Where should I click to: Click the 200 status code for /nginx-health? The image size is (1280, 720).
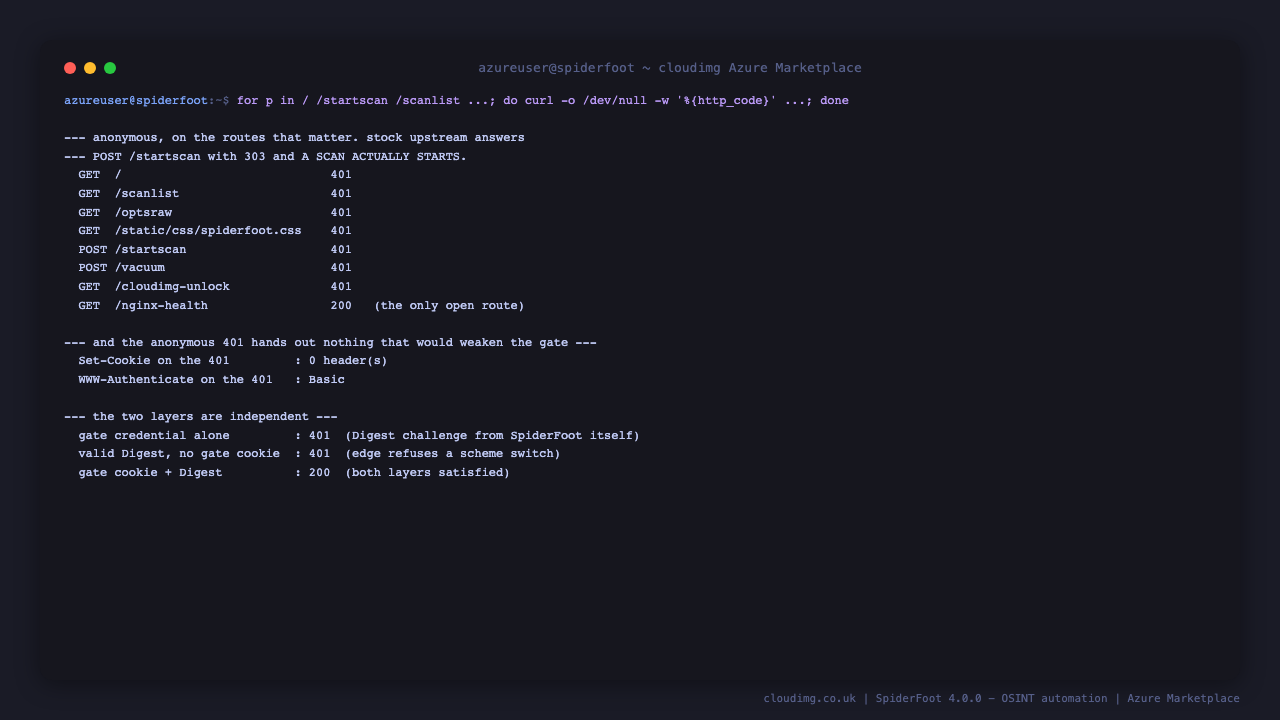point(341,306)
